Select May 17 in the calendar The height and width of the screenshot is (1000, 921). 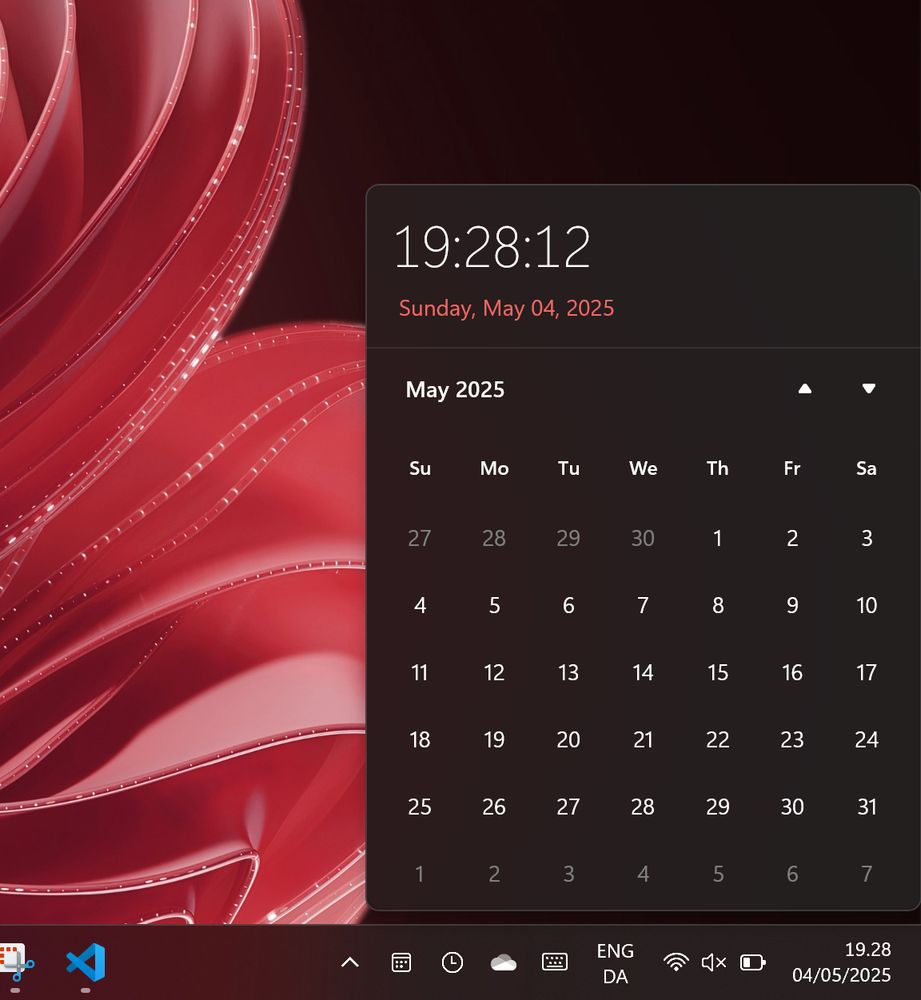pyautogui.click(x=867, y=672)
